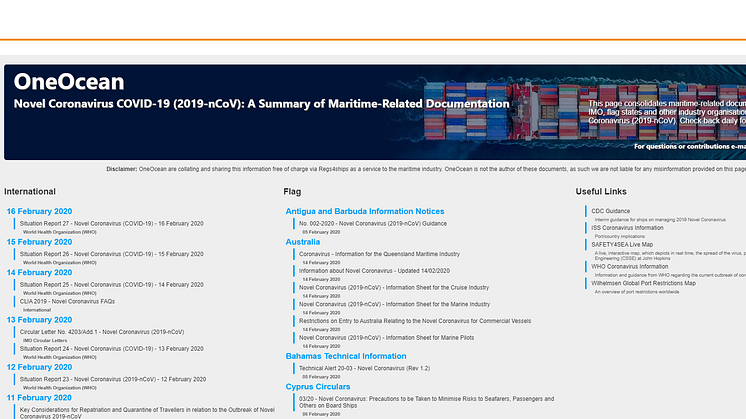
Task: Open the 12 February 2020 date heading
Action: coord(39,367)
